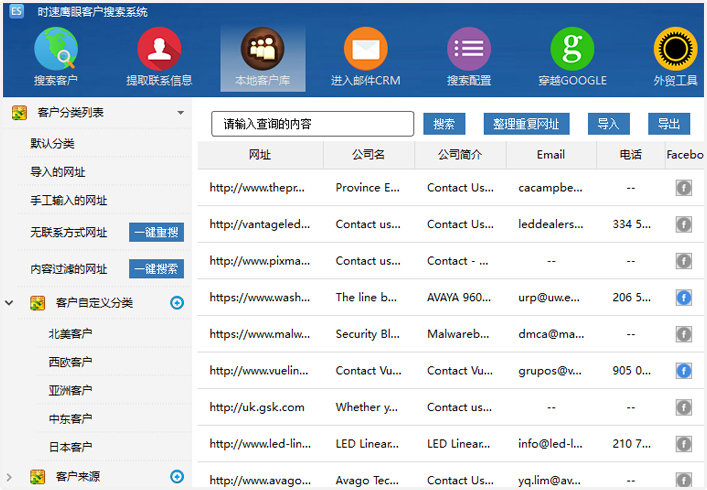Click the 导出 export button
Image resolution: width=707 pixels, height=490 pixels.
tap(668, 124)
